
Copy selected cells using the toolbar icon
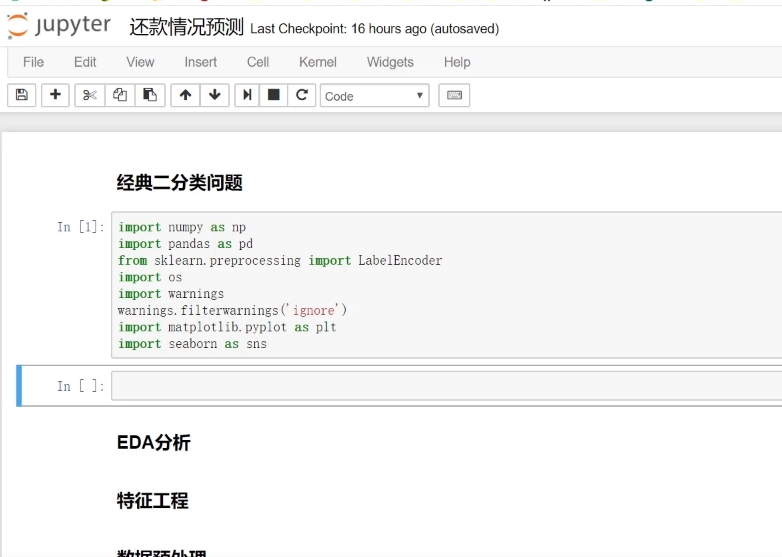(x=120, y=96)
